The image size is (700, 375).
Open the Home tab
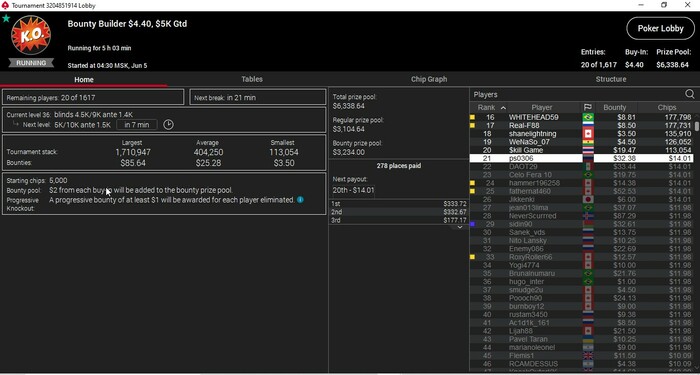point(84,79)
